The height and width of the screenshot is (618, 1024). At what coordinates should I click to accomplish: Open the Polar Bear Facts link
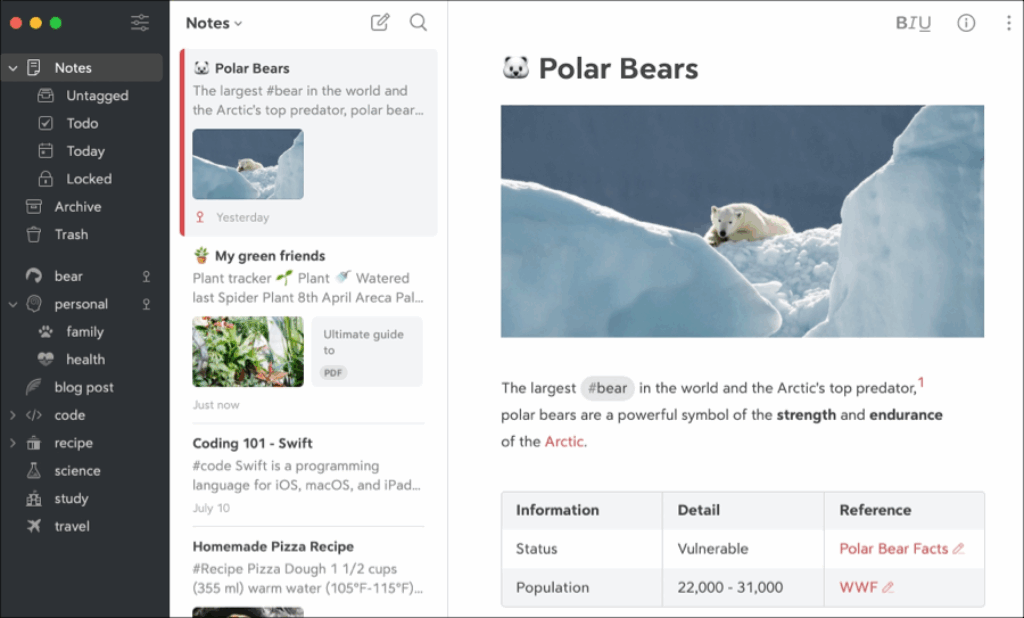[893, 548]
